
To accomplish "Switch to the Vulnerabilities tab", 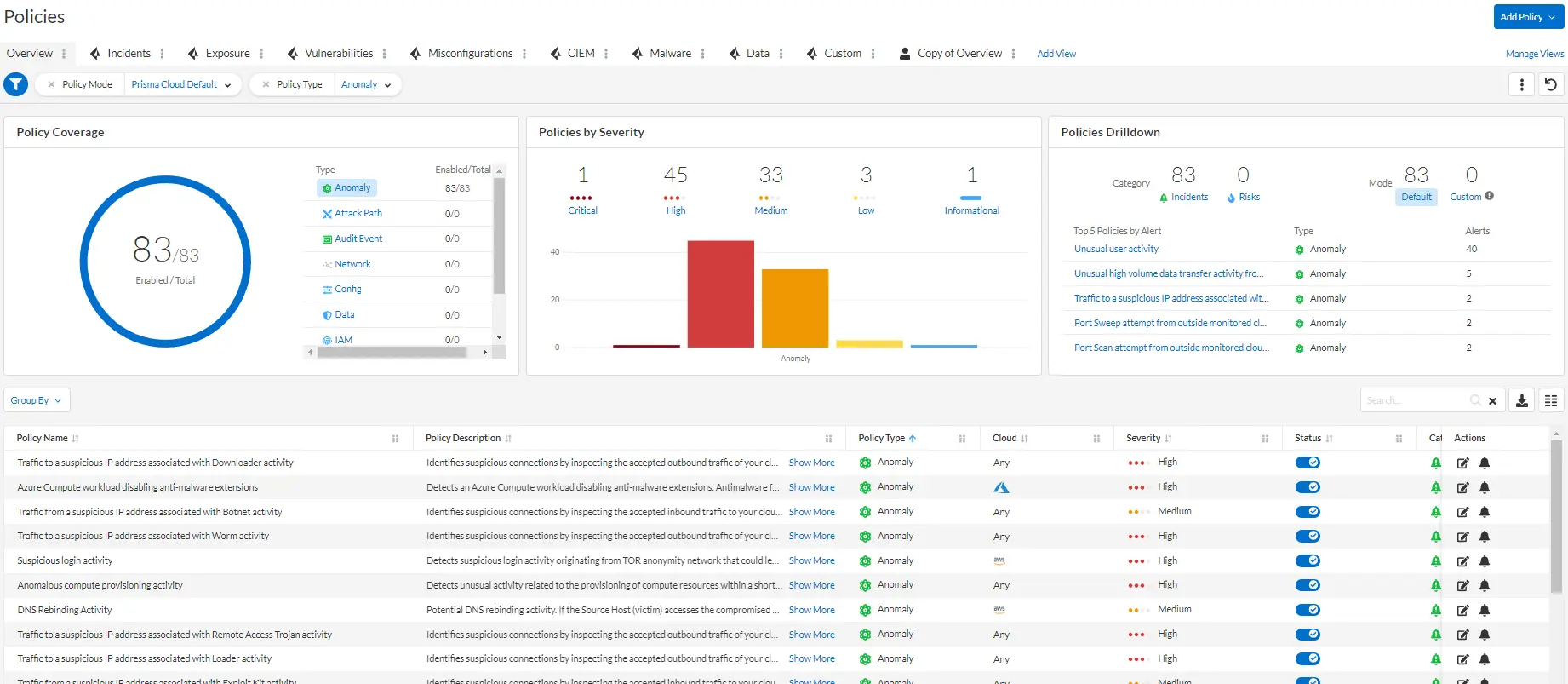I will click(x=338, y=53).
